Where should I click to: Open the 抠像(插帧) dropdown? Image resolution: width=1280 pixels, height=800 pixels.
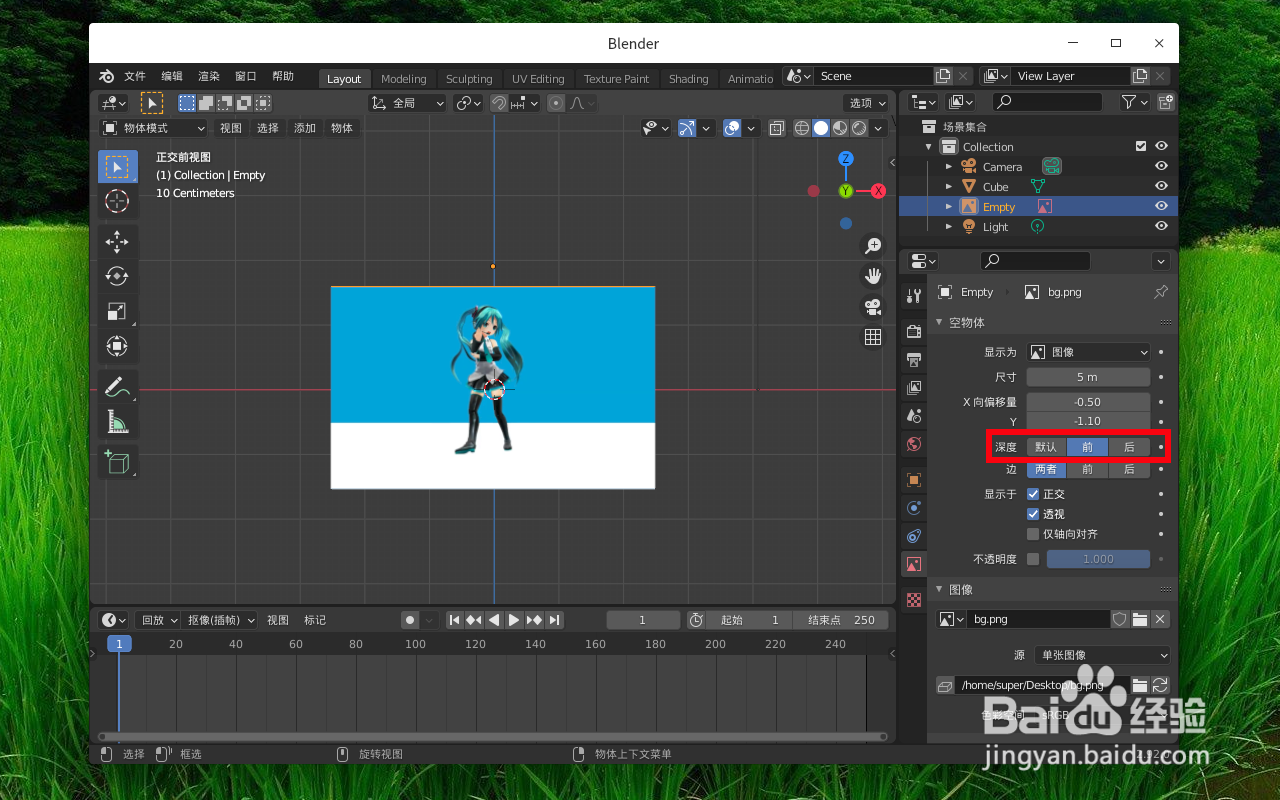click(220, 620)
